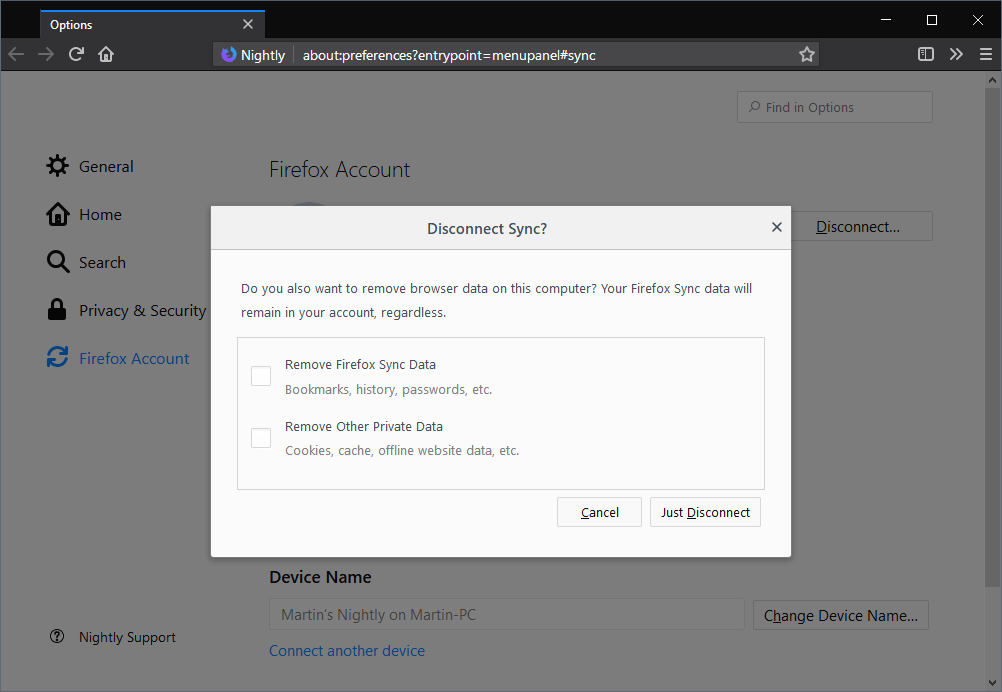Go forward using the forward arrow

tap(46, 54)
